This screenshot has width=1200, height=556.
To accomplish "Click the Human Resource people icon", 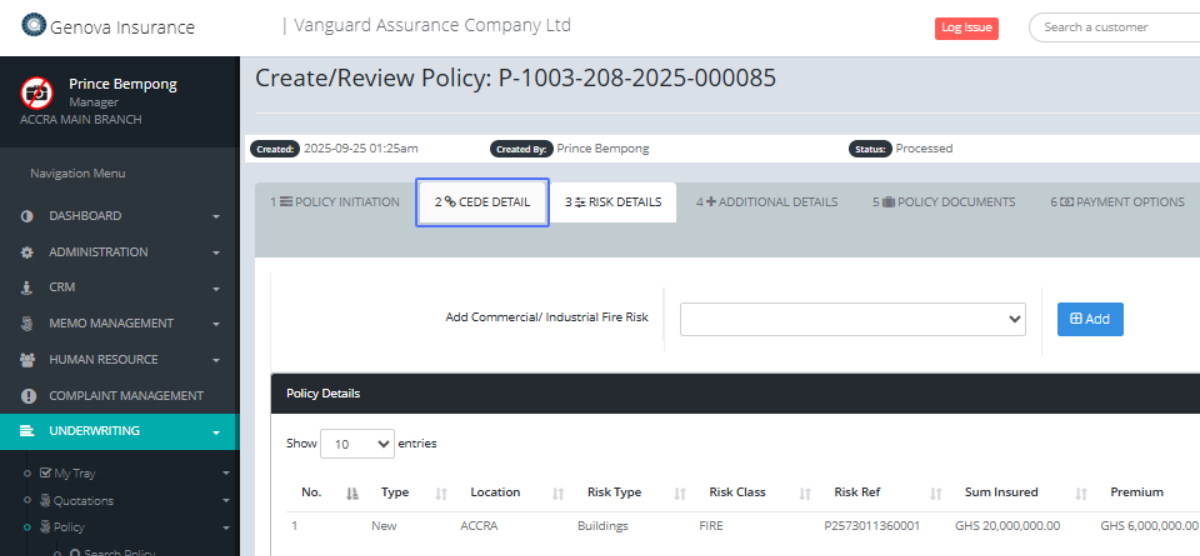I will click(x=27, y=360).
